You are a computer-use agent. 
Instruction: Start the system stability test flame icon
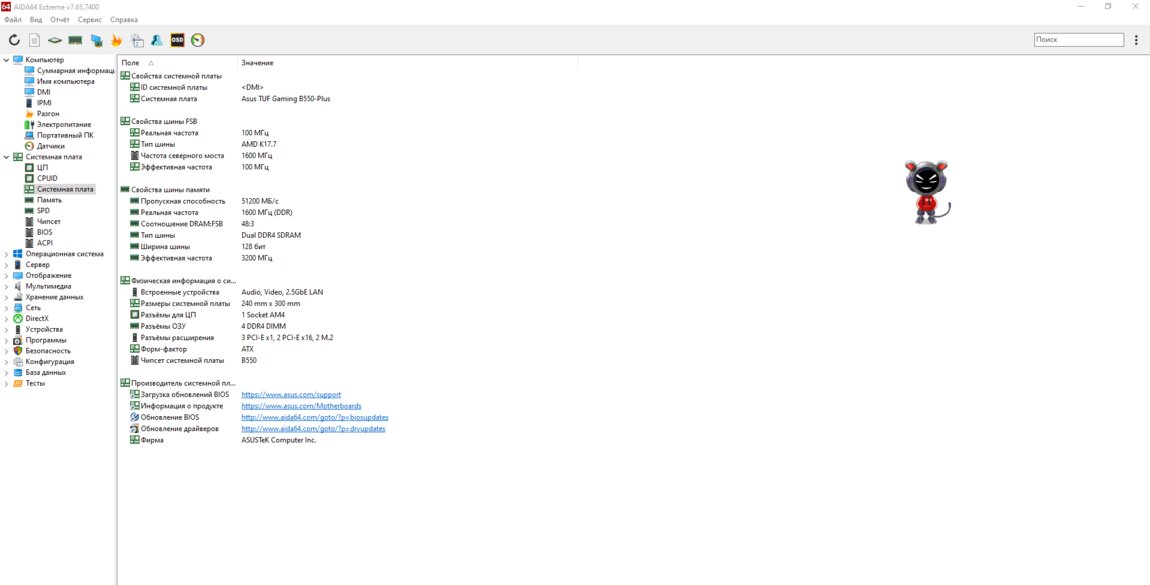(x=116, y=40)
